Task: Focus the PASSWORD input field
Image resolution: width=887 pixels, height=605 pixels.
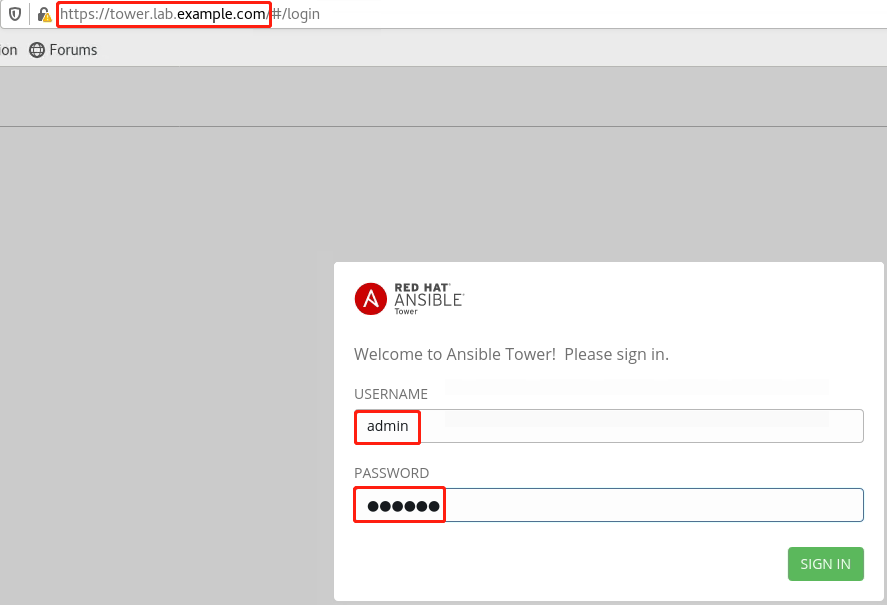Action: [650, 505]
